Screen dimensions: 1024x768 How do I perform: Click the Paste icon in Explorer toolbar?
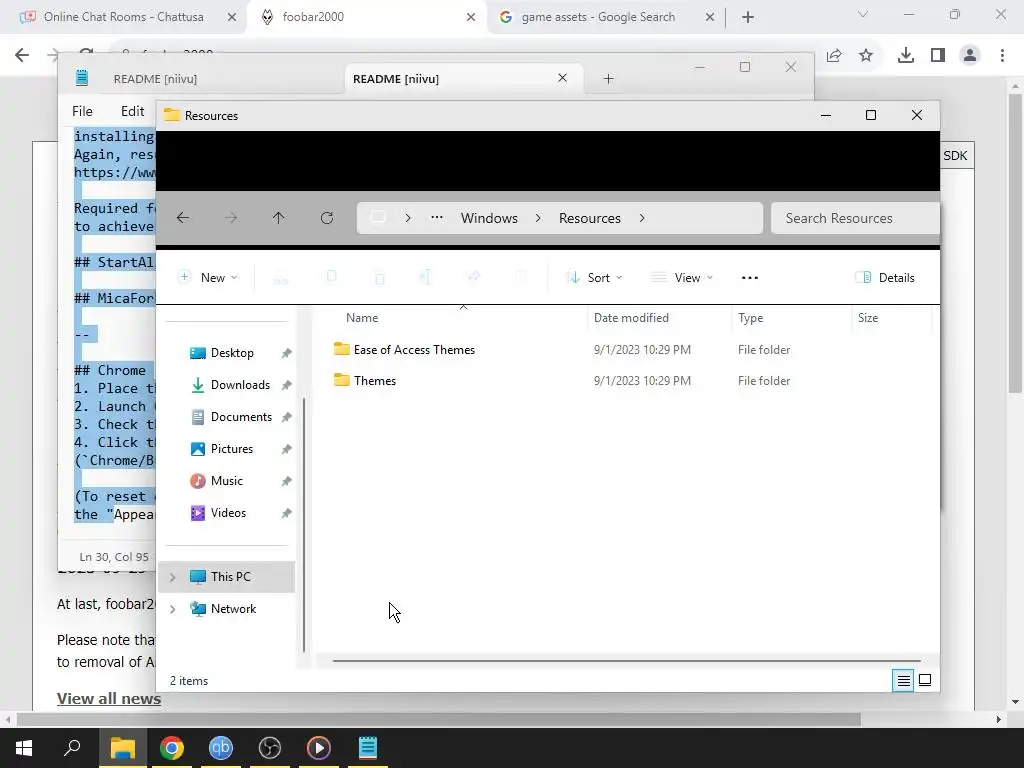tap(379, 278)
